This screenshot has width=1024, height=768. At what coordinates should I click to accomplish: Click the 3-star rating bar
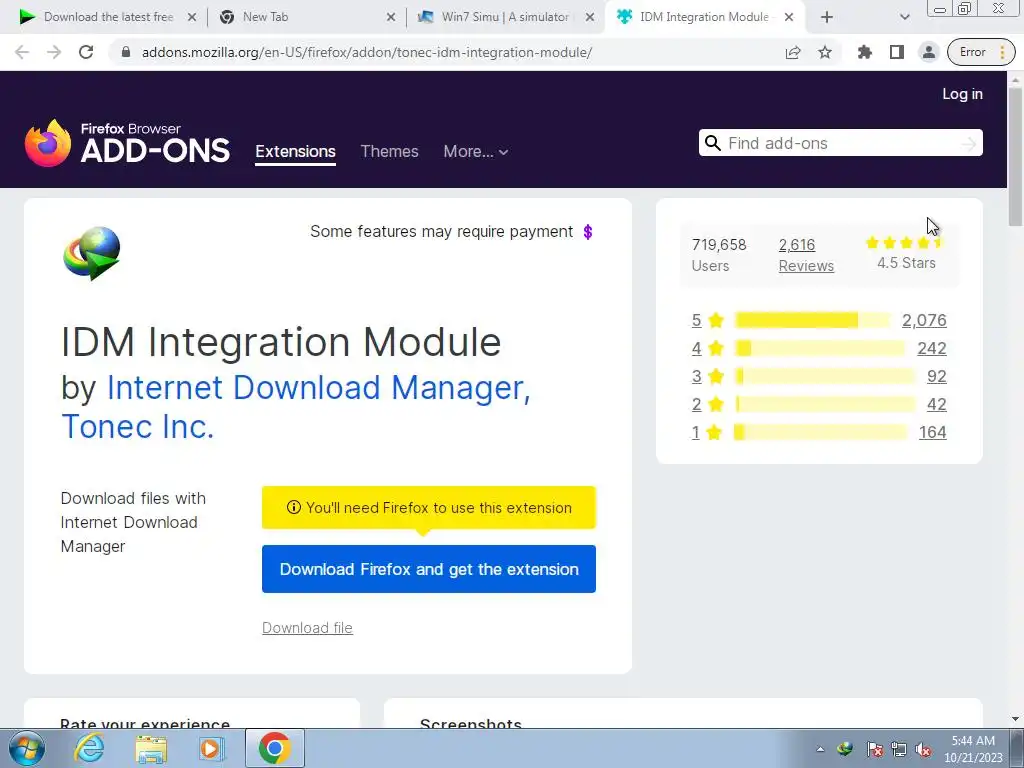(x=825, y=376)
